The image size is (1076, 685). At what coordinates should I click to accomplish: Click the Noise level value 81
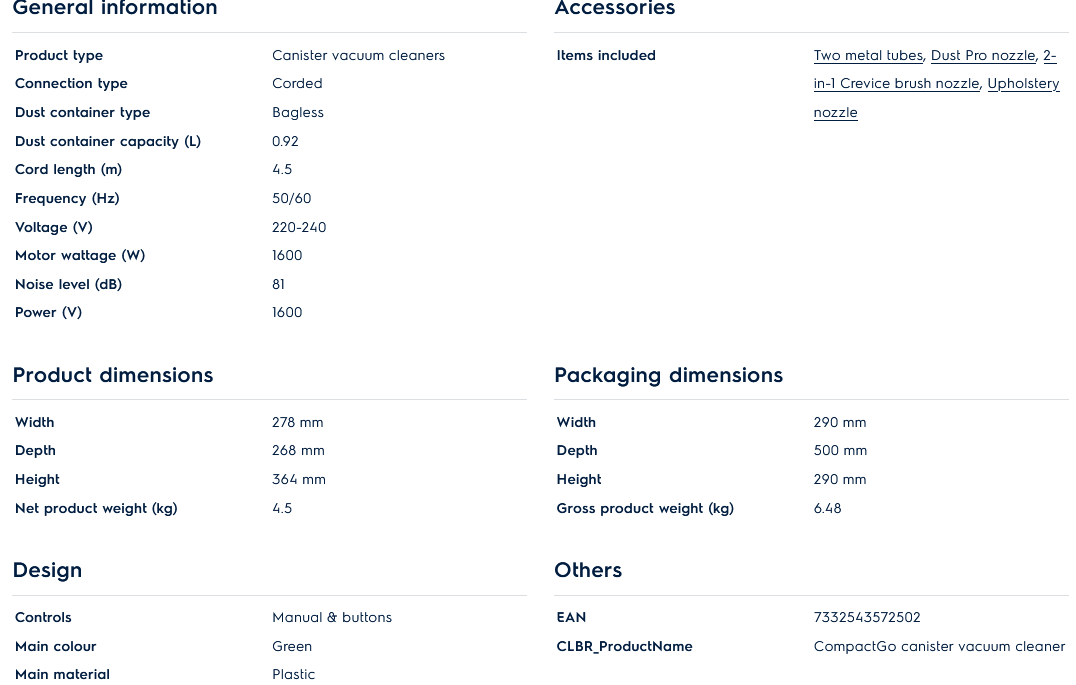click(x=279, y=285)
